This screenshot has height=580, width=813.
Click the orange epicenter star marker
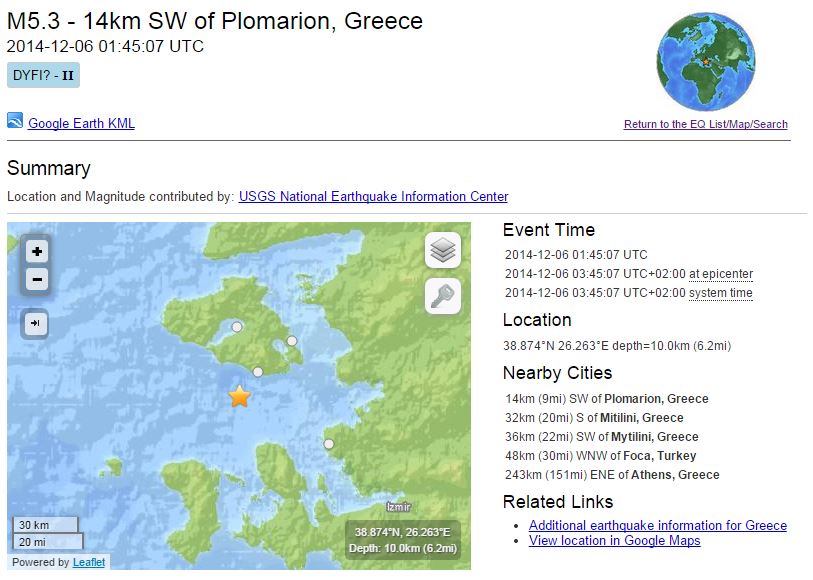tap(239, 397)
